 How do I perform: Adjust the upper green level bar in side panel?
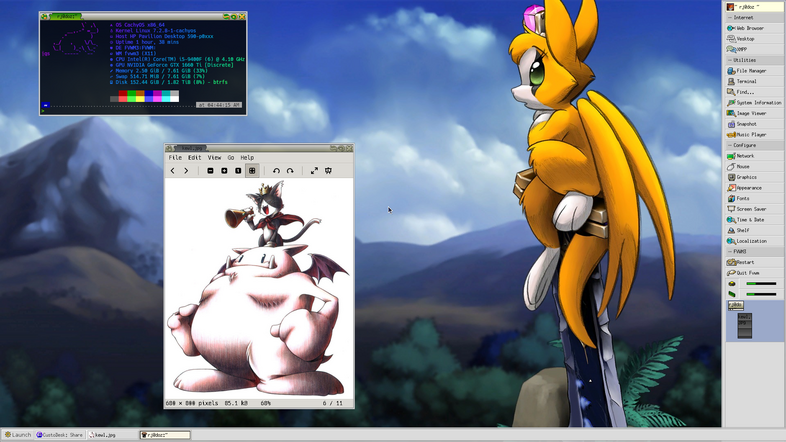pyautogui.click(x=761, y=284)
